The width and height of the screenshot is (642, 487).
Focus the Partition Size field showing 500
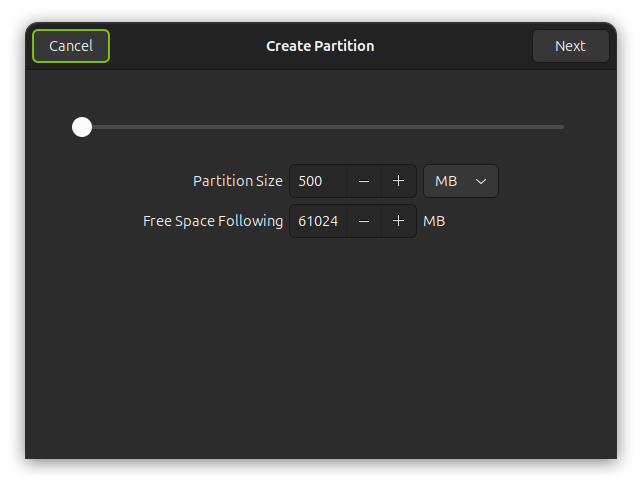318,181
